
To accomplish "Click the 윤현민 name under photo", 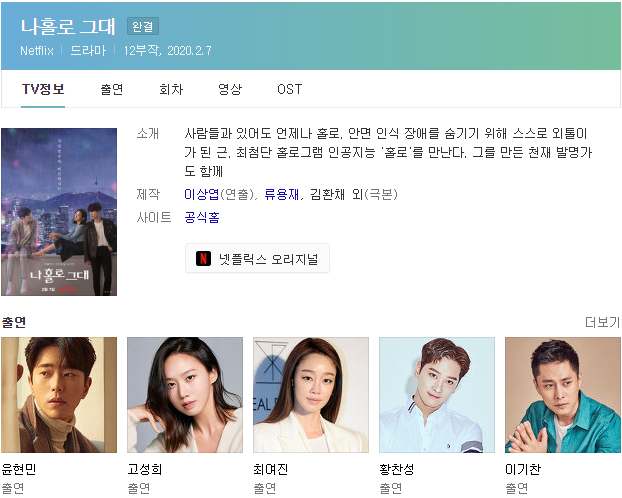I will [x=19, y=469].
